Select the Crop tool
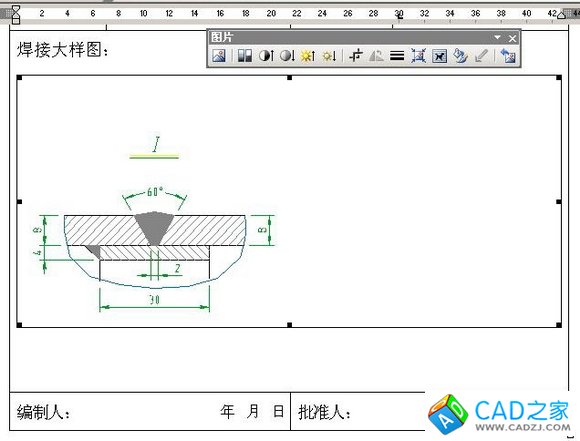The height and width of the screenshot is (441, 580). [356, 56]
